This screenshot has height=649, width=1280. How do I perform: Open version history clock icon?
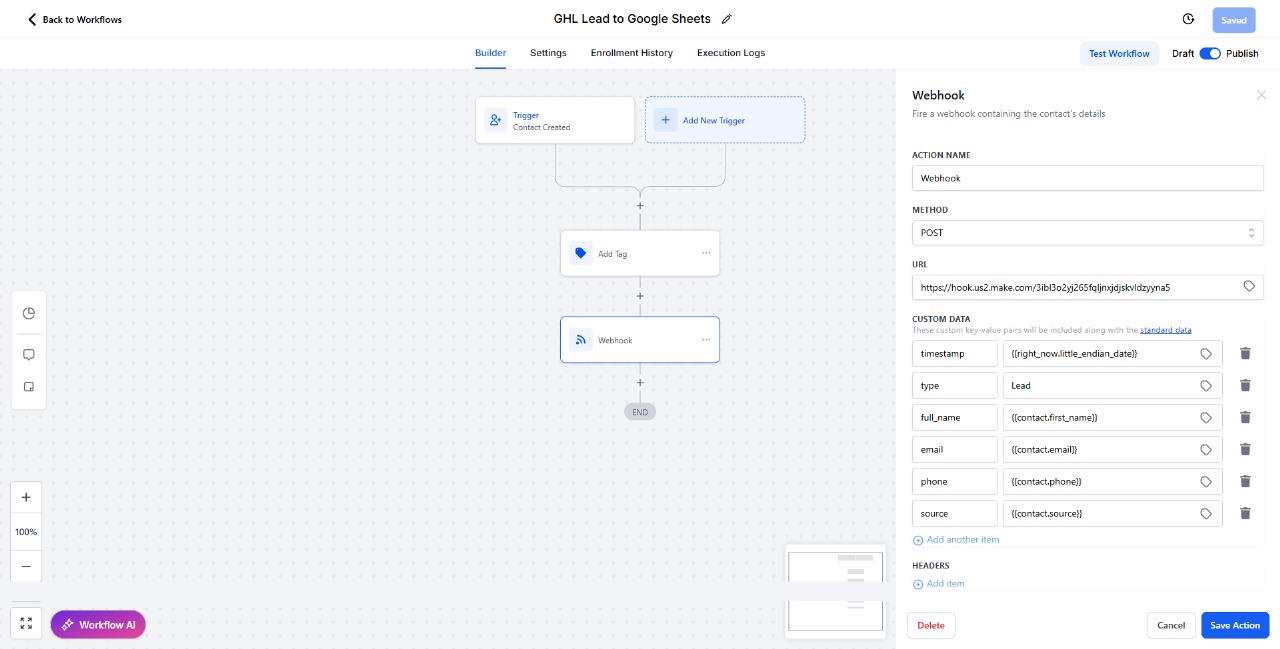click(x=1188, y=19)
